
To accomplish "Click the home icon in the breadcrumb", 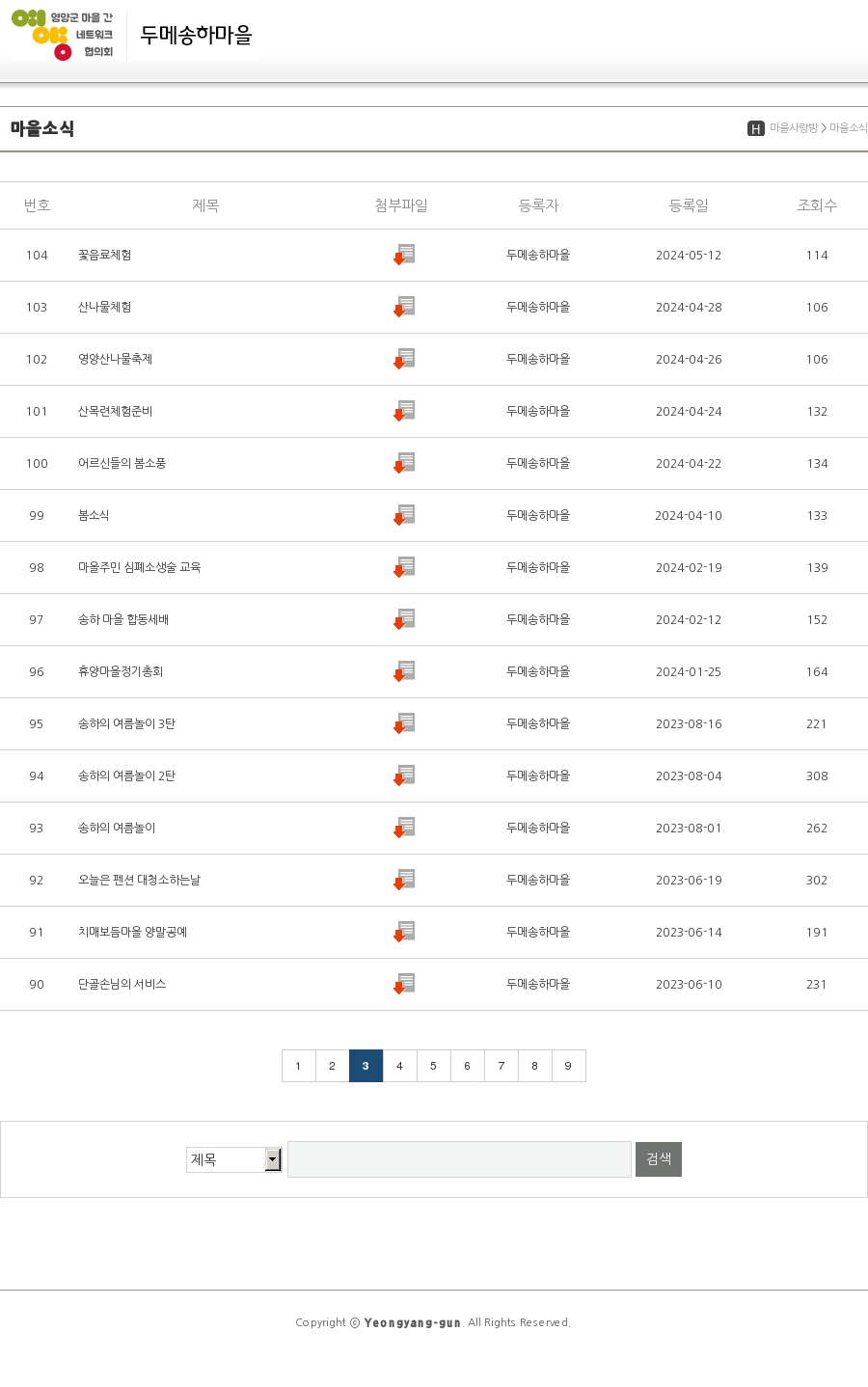I will [x=756, y=128].
